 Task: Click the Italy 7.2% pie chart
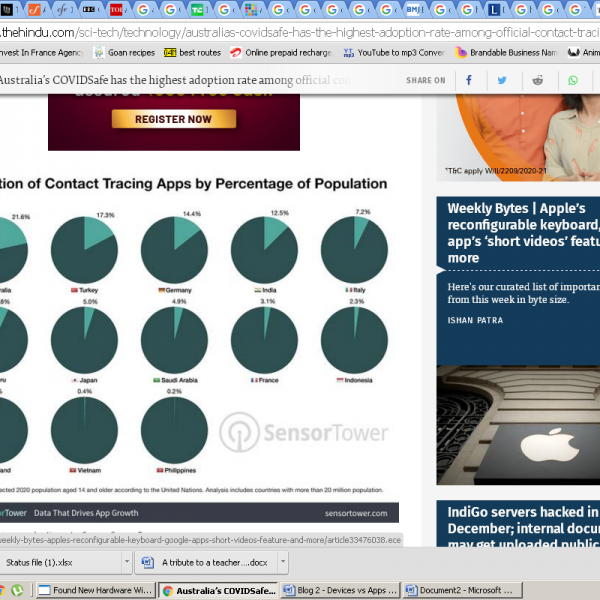(x=354, y=249)
